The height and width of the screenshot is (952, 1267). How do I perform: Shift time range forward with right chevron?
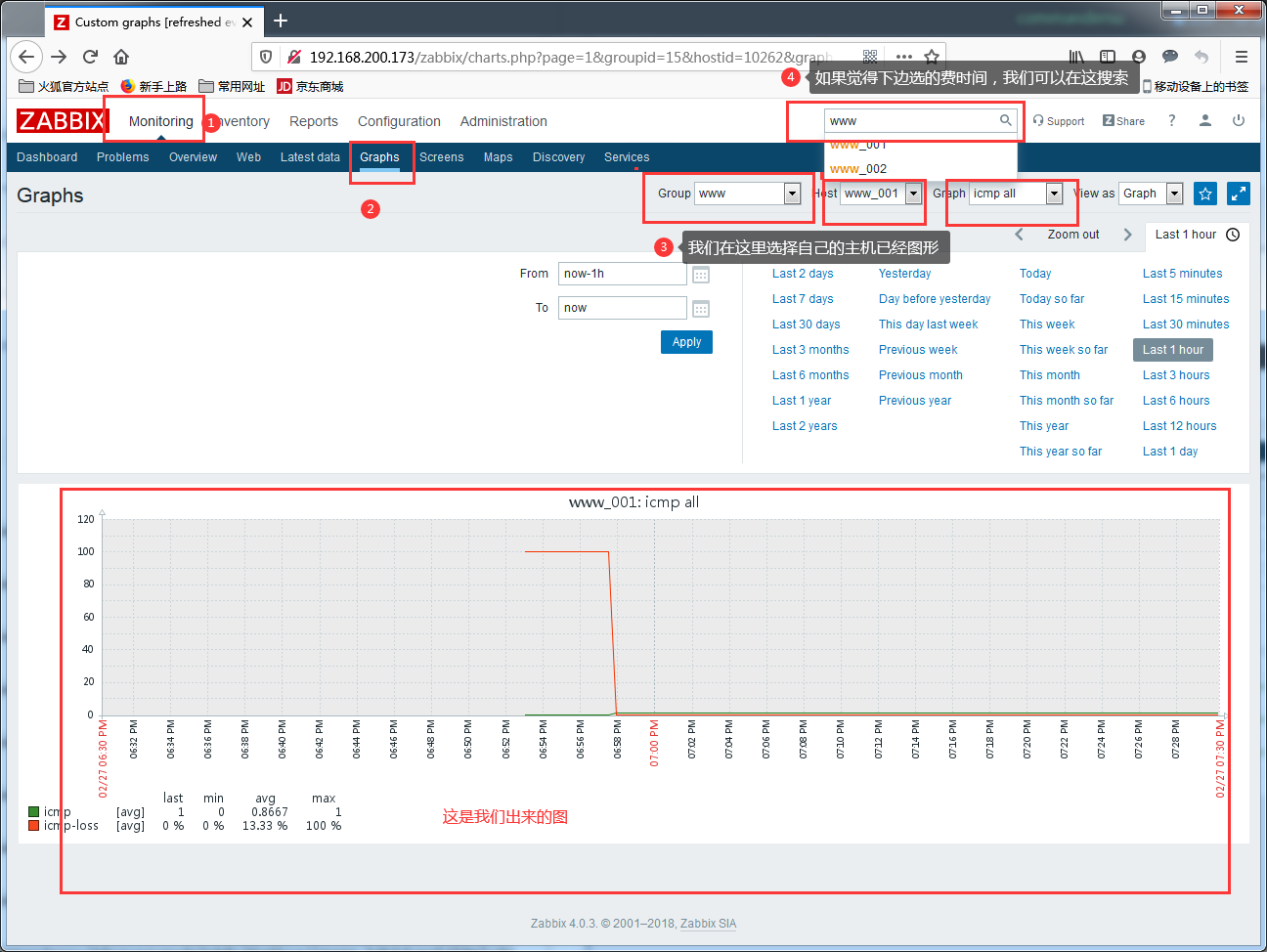1127,235
